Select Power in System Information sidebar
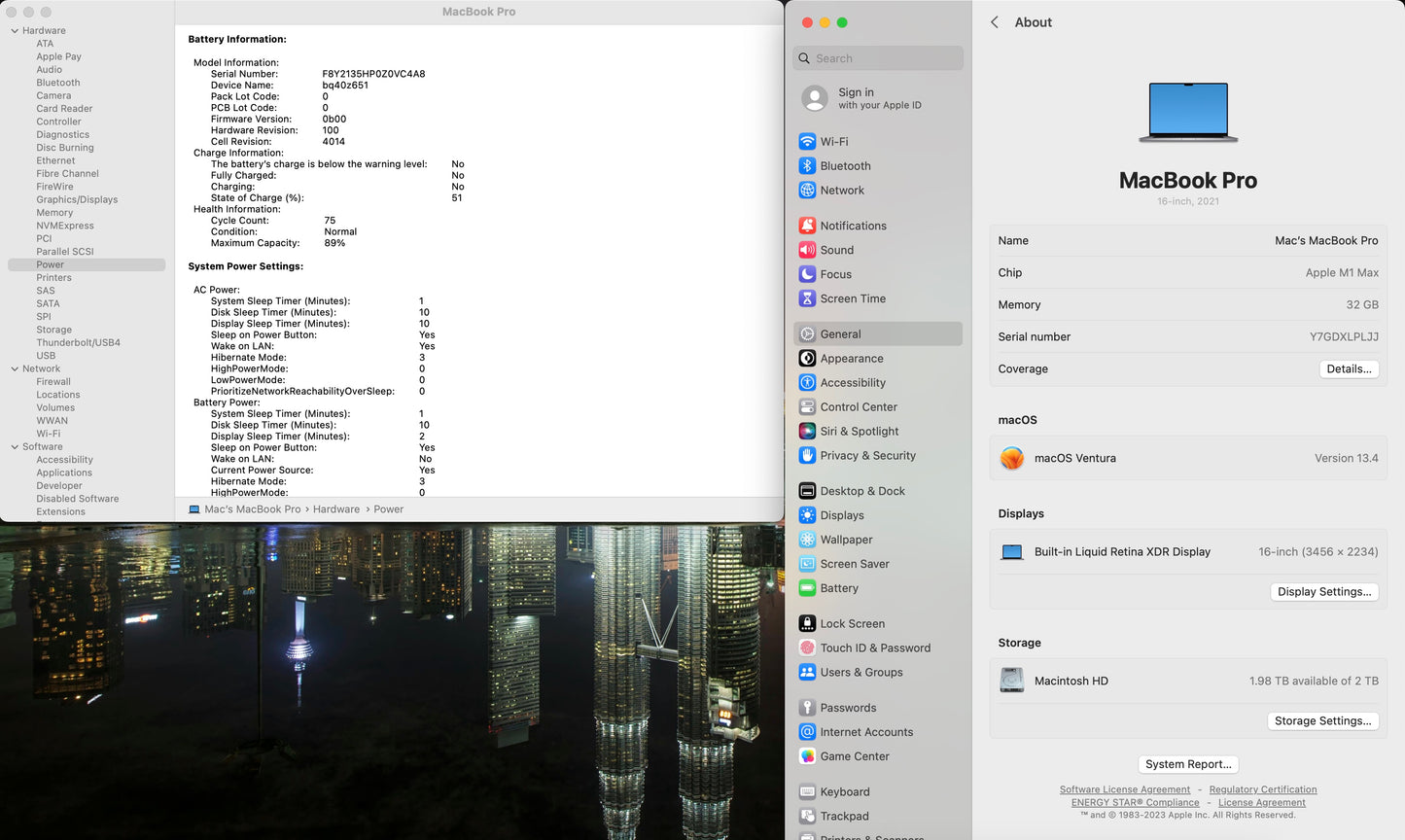The height and width of the screenshot is (840, 1405). click(x=87, y=264)
